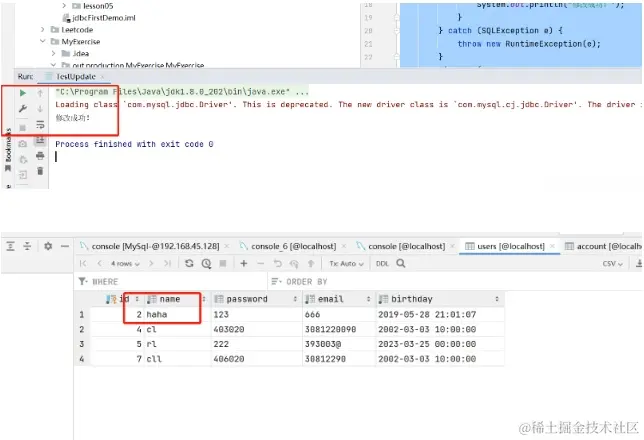Open database panel settings gear
This screenshot has height=440, width=644.
48,246
